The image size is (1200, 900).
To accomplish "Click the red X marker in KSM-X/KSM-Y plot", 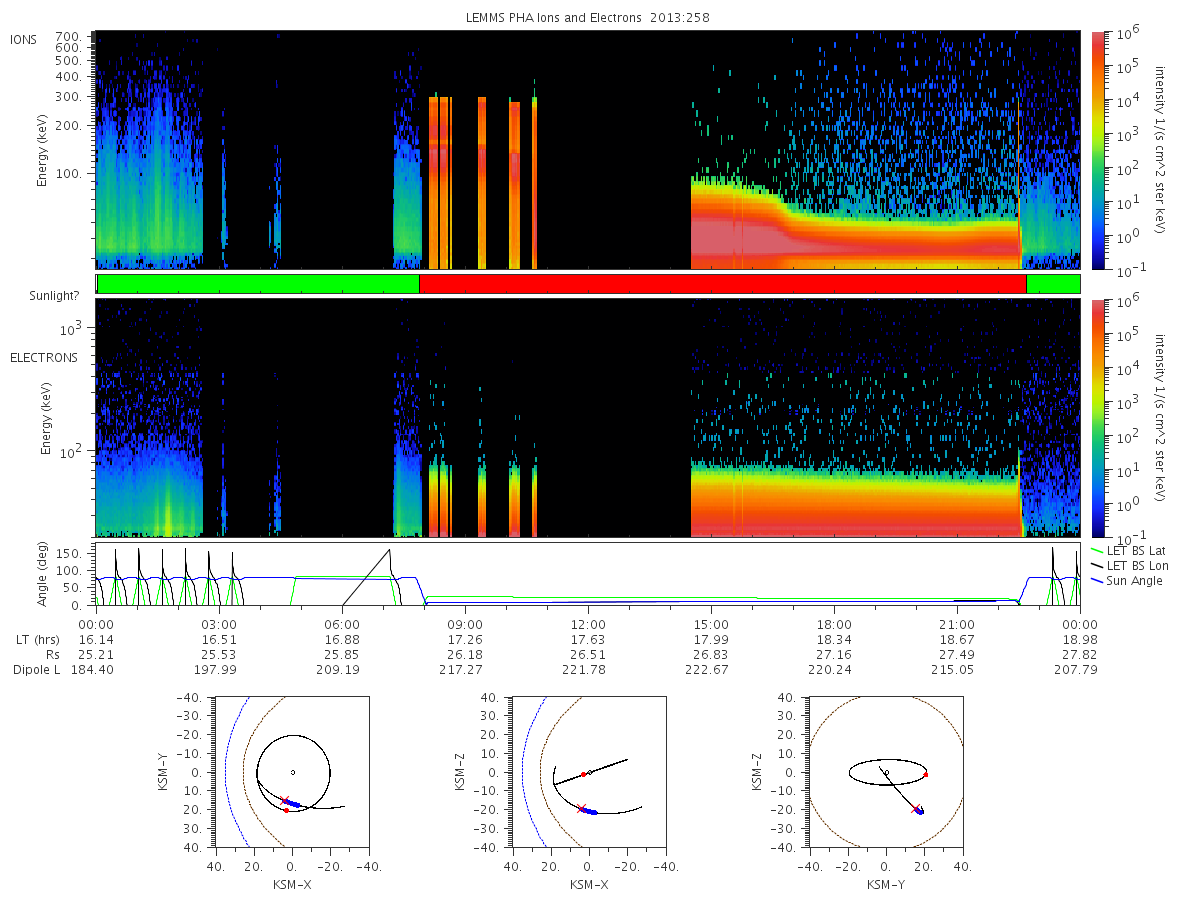I will point(284,801).
